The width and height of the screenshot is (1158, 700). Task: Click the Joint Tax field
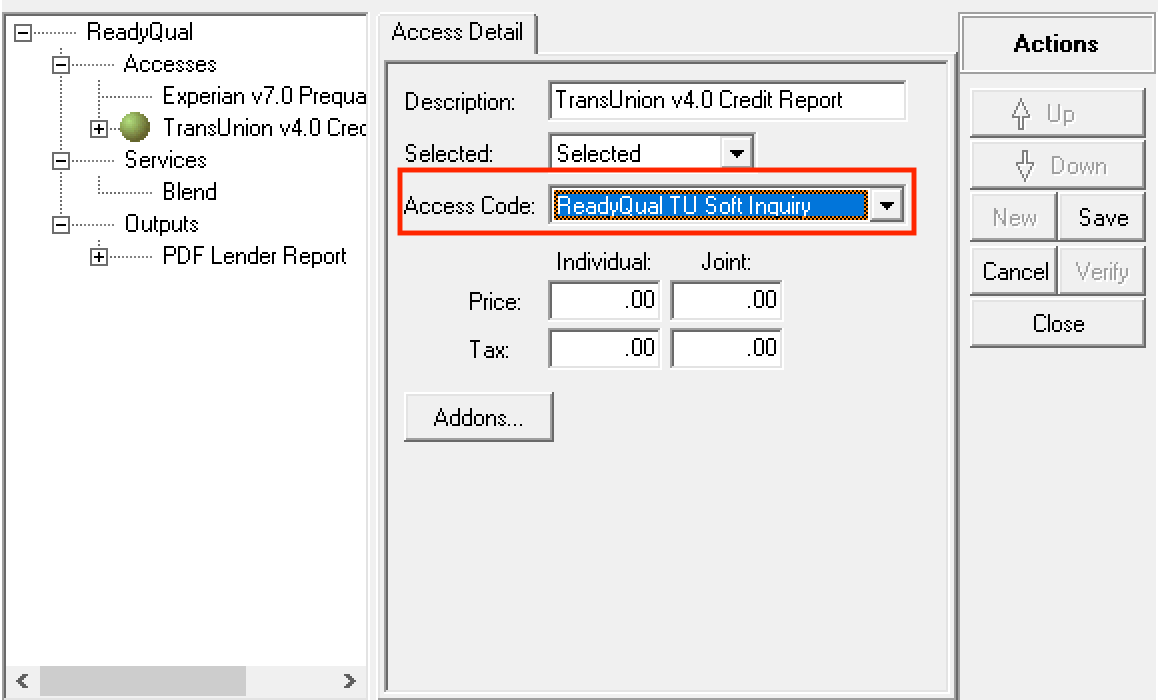726,349
